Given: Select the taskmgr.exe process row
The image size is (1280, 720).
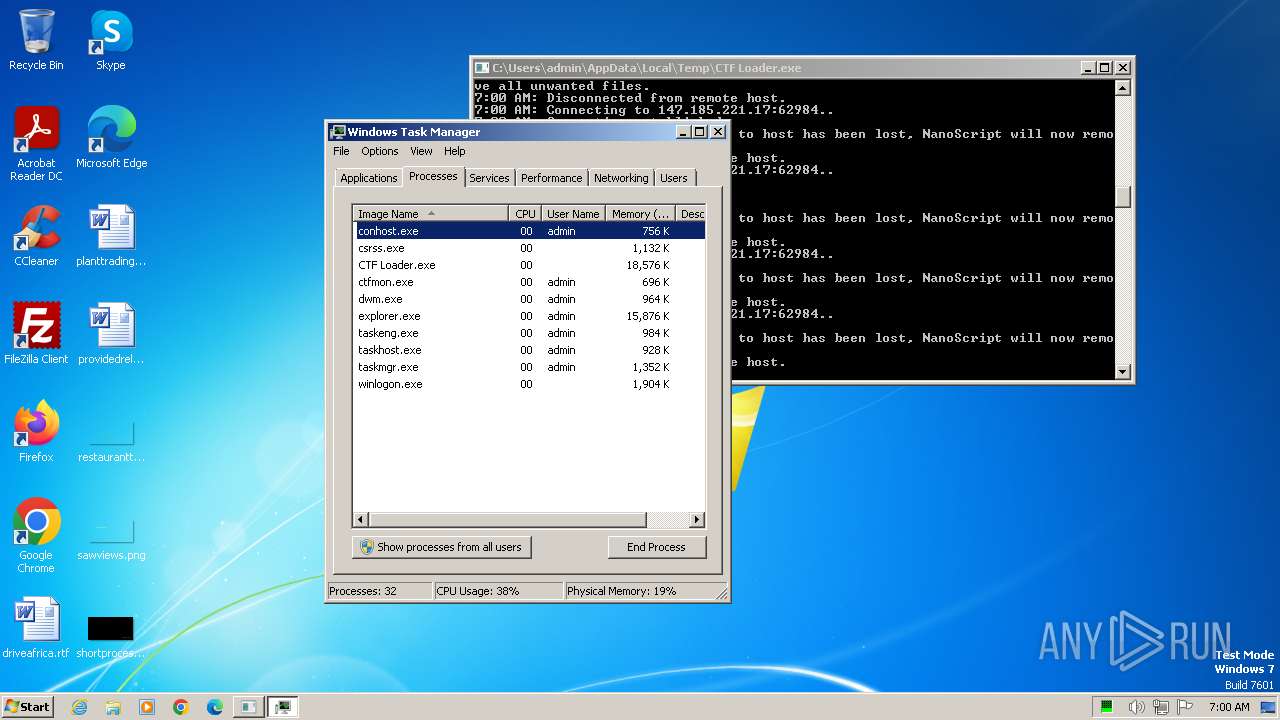Looking at the screenshot, I should click(529, 367).
